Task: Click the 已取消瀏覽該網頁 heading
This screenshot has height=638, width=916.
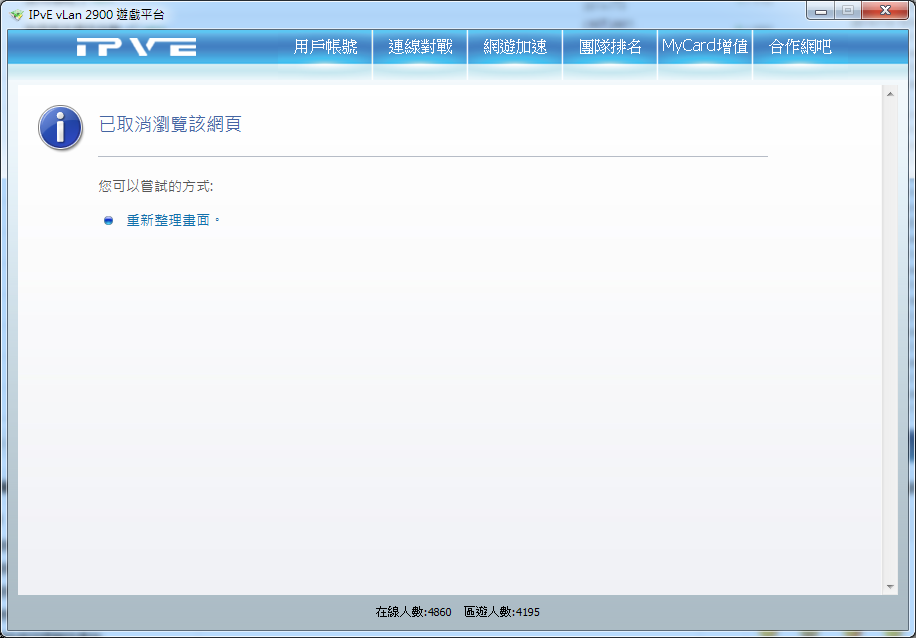Action: pyautogui.click(x=170, y=124)
